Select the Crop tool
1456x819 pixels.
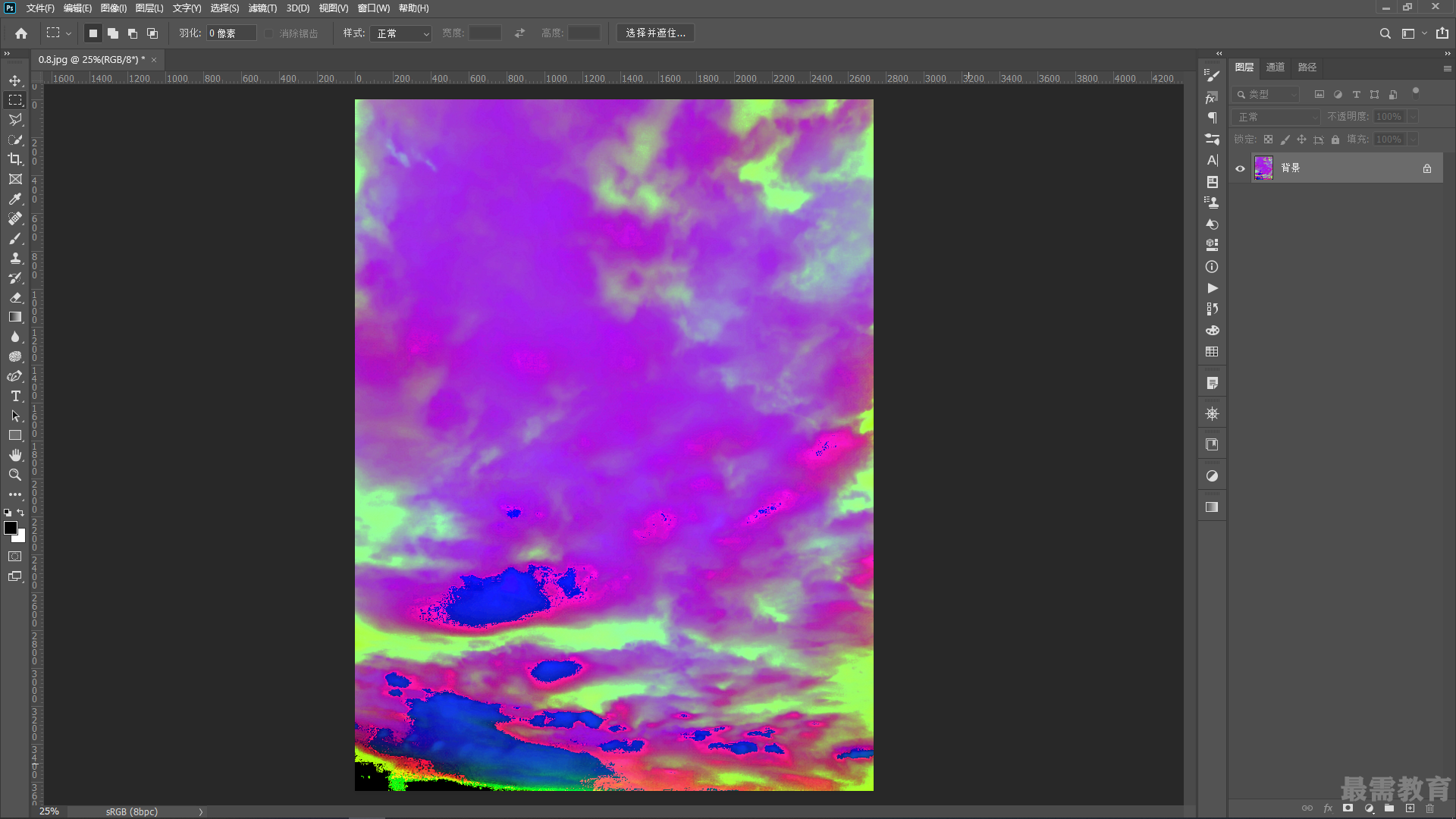tap(15, 159)
